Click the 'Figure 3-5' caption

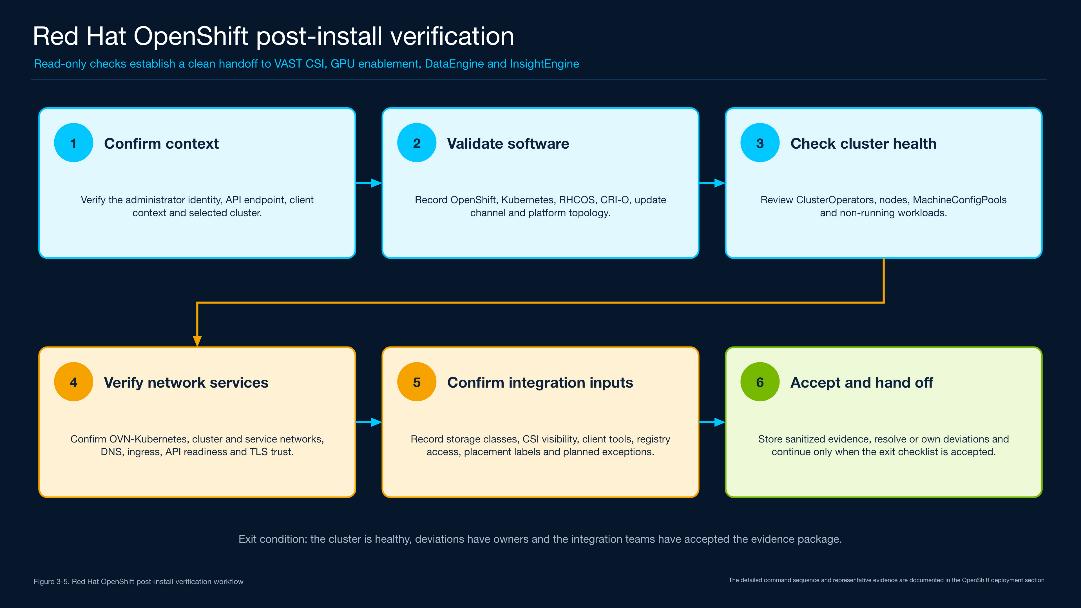coord(138,582)
